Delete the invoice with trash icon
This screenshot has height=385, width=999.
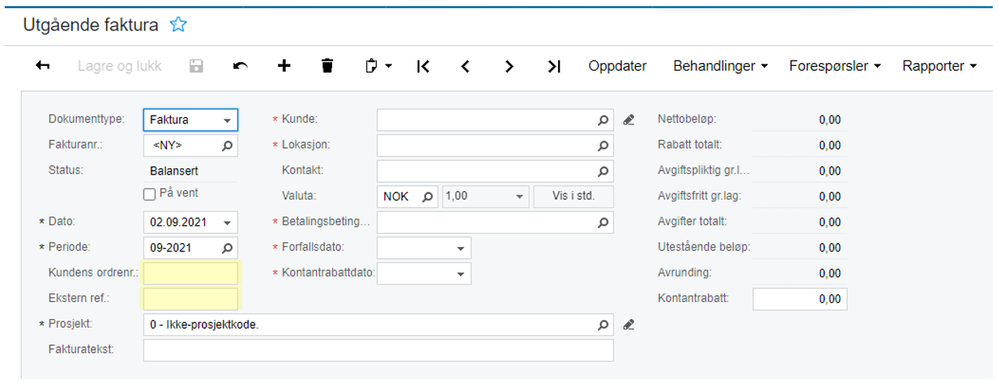coord(327,66)
